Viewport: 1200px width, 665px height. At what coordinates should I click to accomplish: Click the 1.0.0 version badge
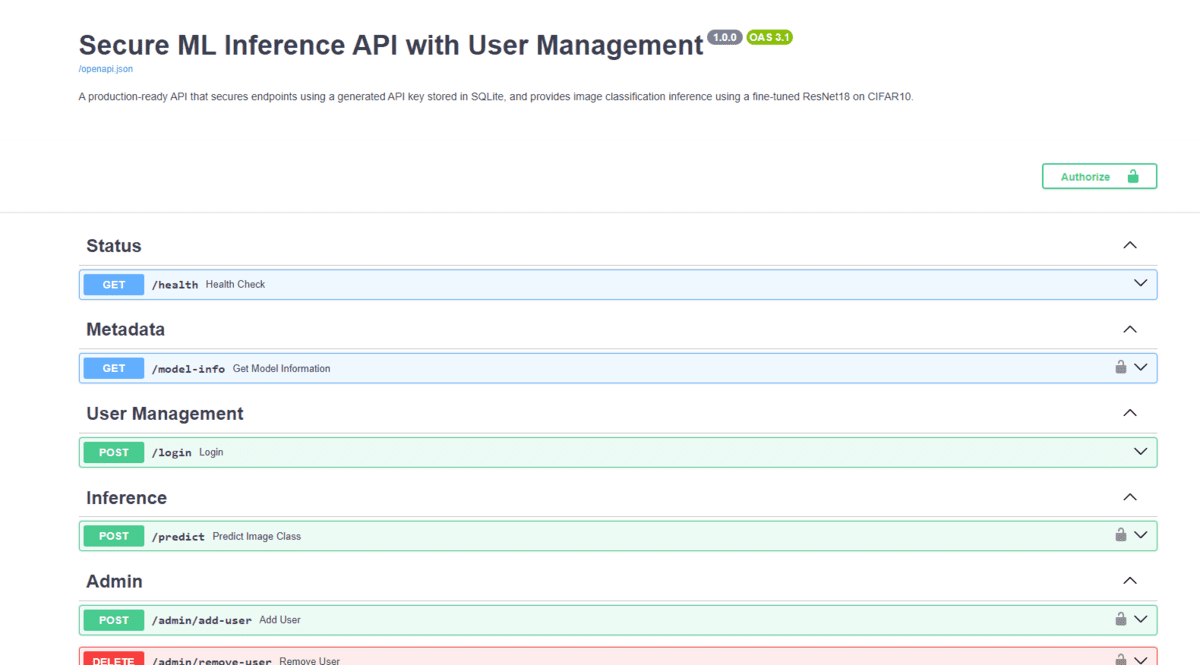(724, 37)
